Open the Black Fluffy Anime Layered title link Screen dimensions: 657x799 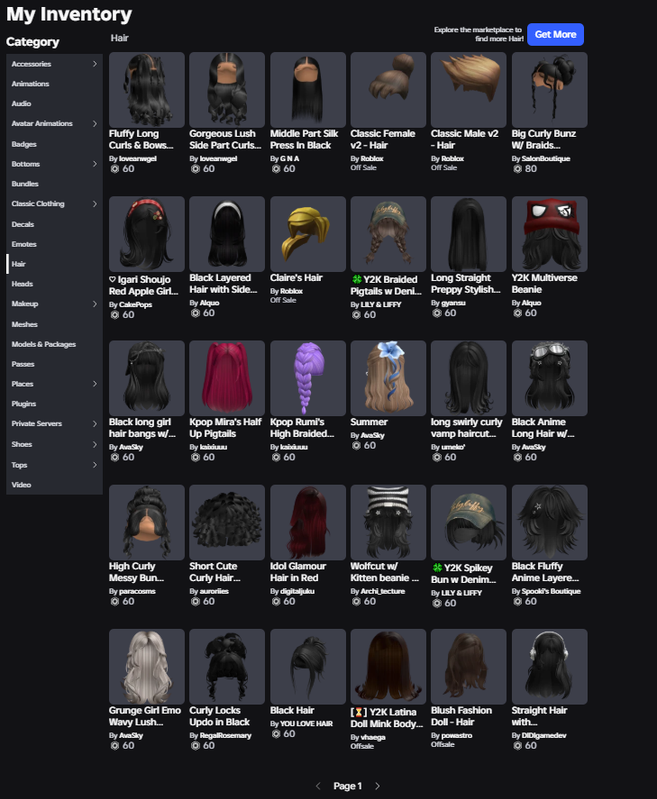pyautogui.click(x=545, y=572)
